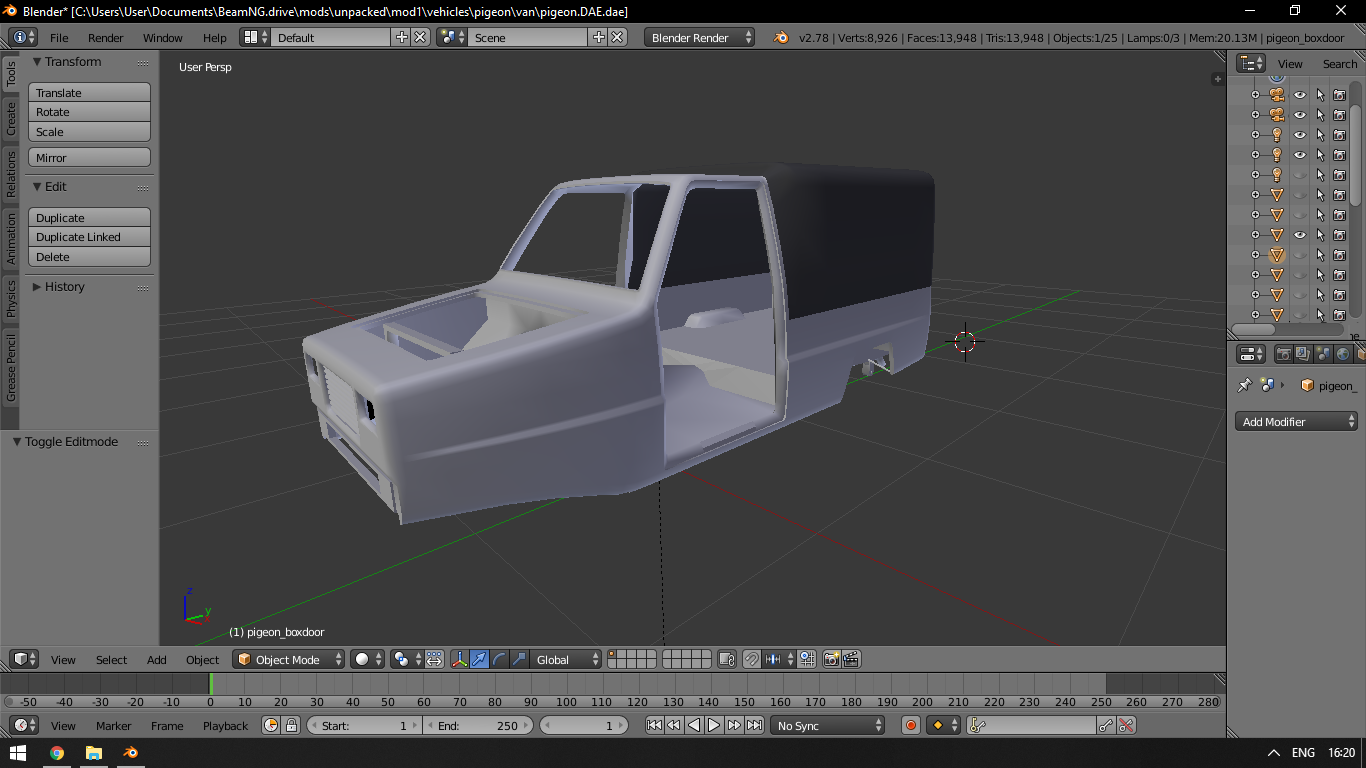The width and height of the screenshot is (1366, 768).
Task: Switch to the Create tab
Action: tap(11, 118)
